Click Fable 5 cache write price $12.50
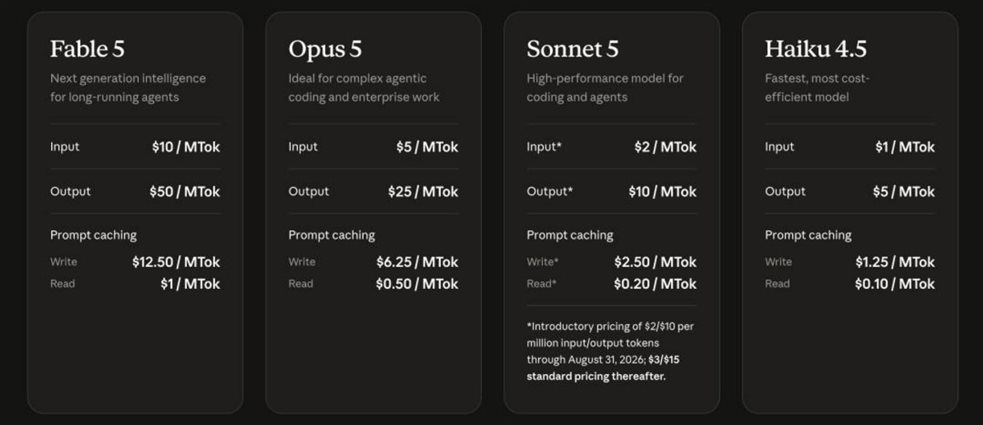The image size is (983, 425). pos(176,261)
